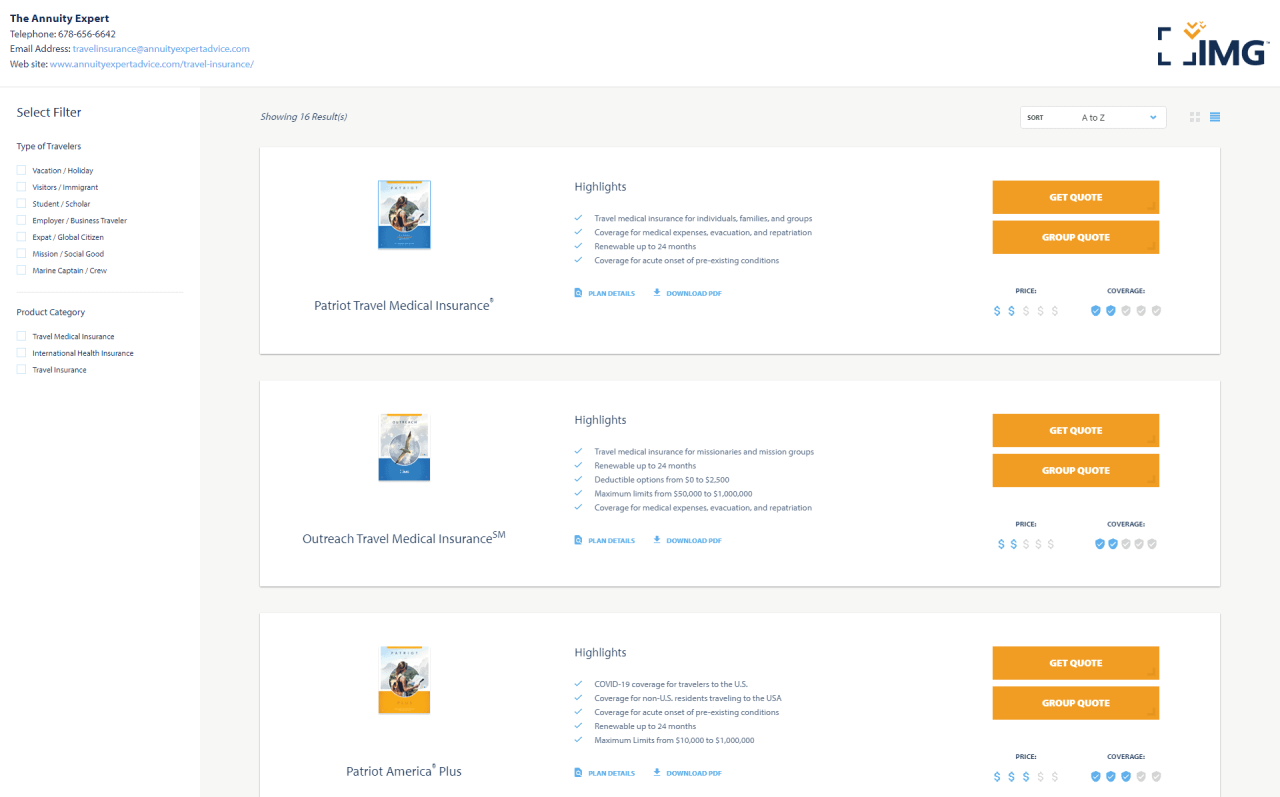Check the Expat / Global Citizen filter option

point(20,236)
